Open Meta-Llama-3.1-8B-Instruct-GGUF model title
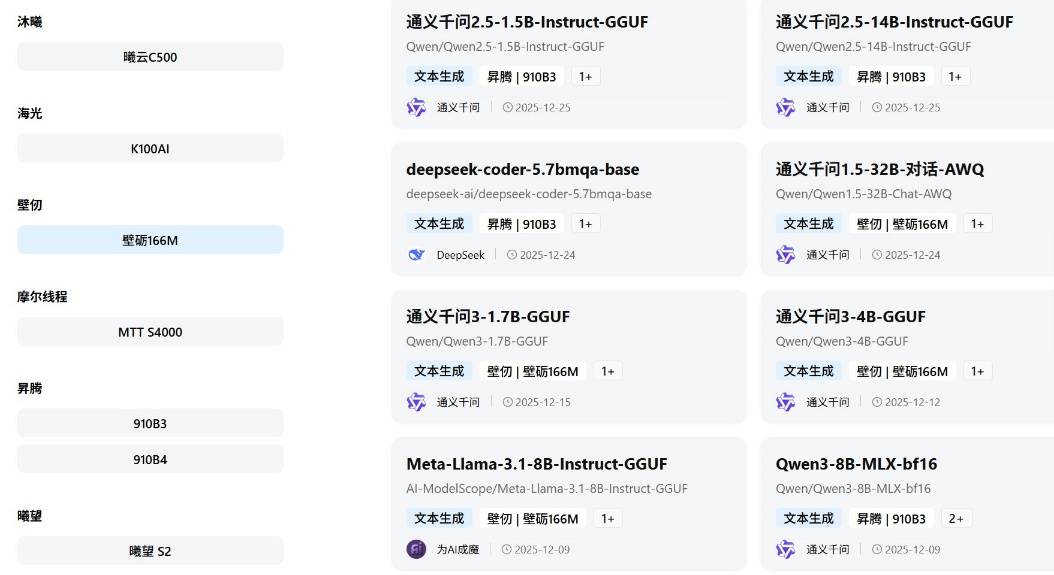 click(x=536, y=464)
